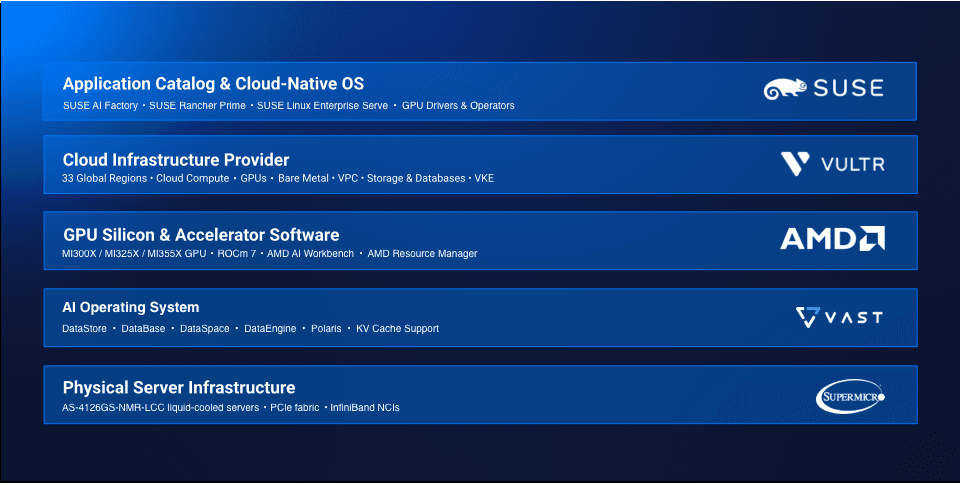
Task: Click the DataBase text
Action: coord(143,329)
